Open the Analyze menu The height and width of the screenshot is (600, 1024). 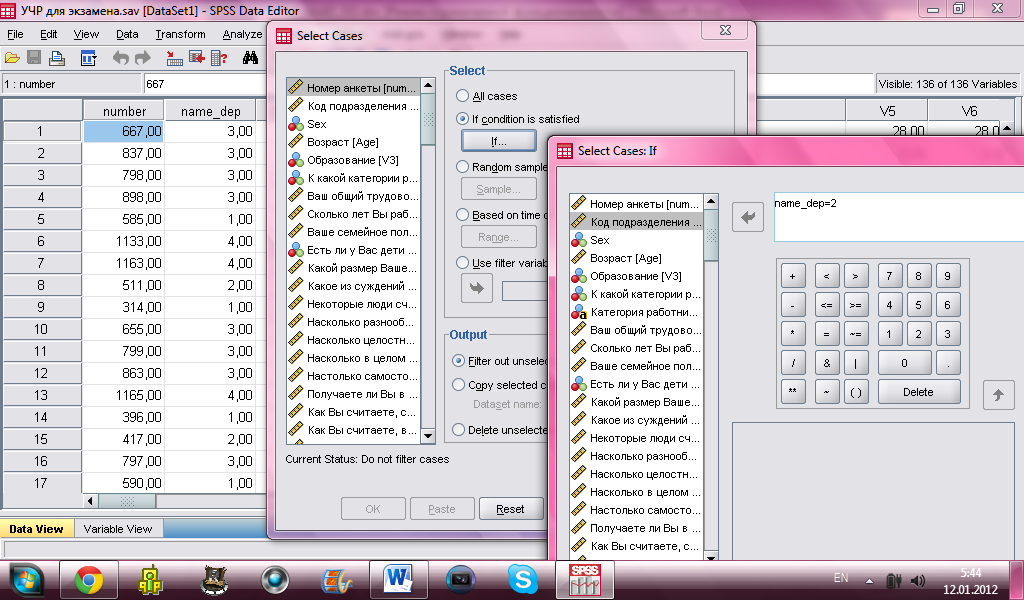[242, 35]
